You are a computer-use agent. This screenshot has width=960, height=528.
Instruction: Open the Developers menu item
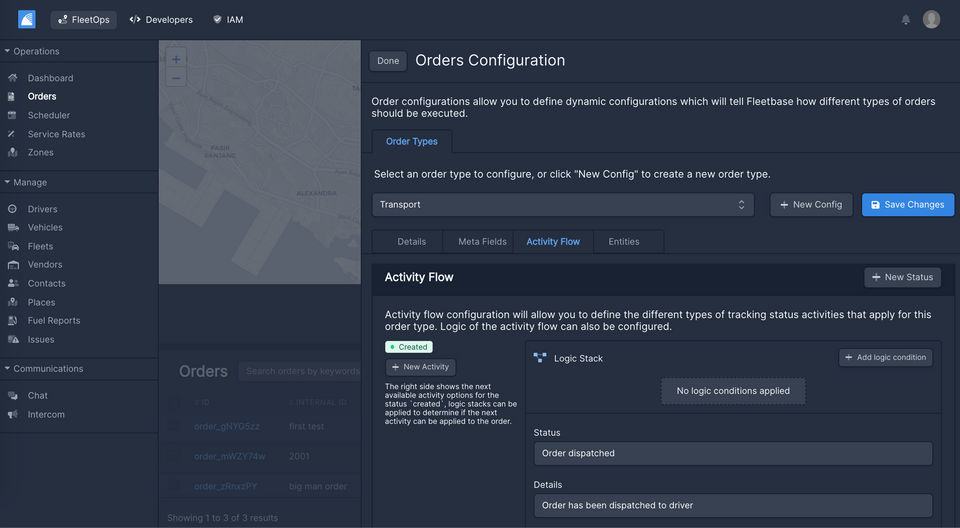[x=161, y=19]
